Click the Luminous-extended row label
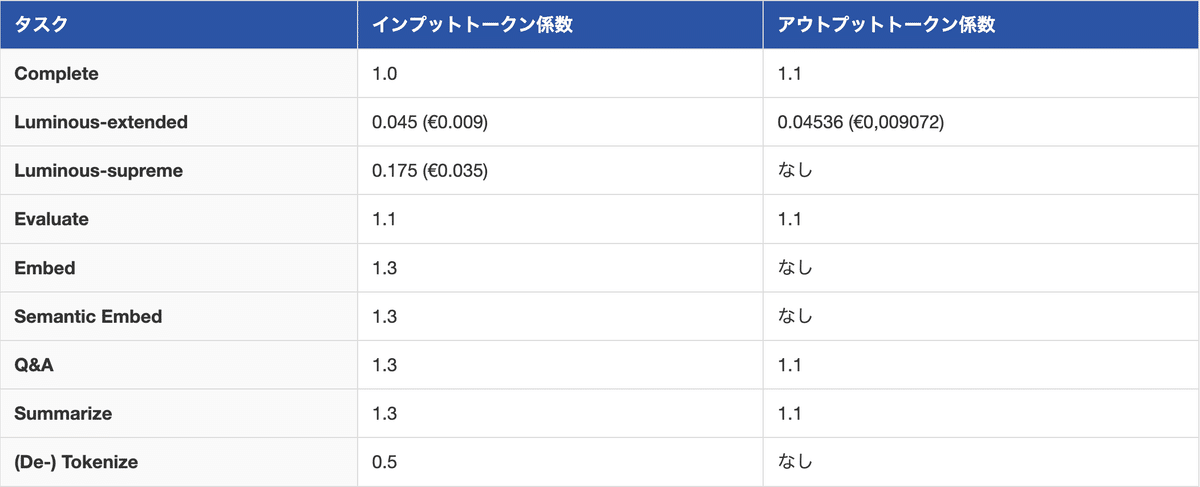 click(101, 122)
